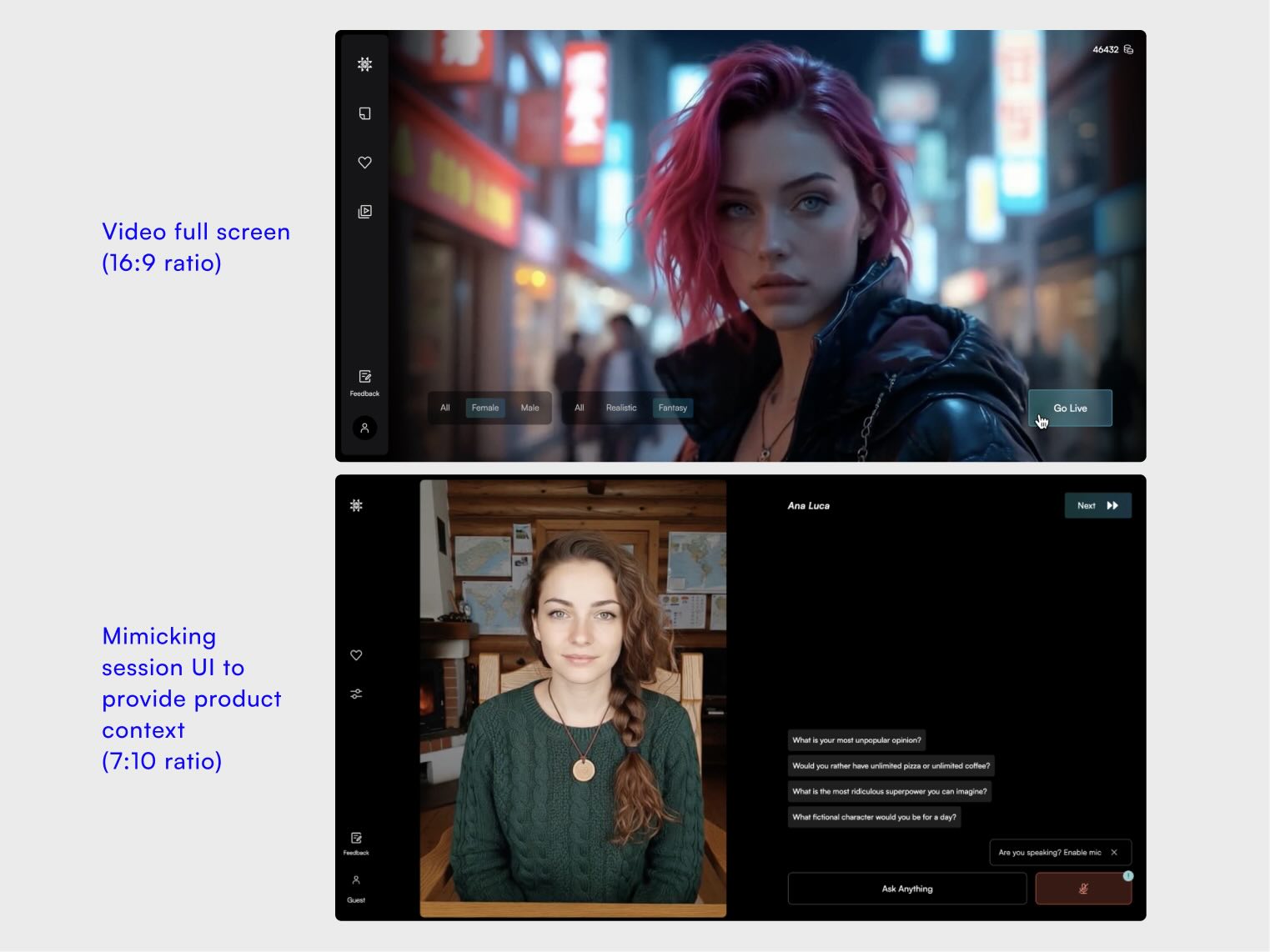Toggle the muted microphone button
This screenshot has width=1270, height=952.
(1082, 889)
